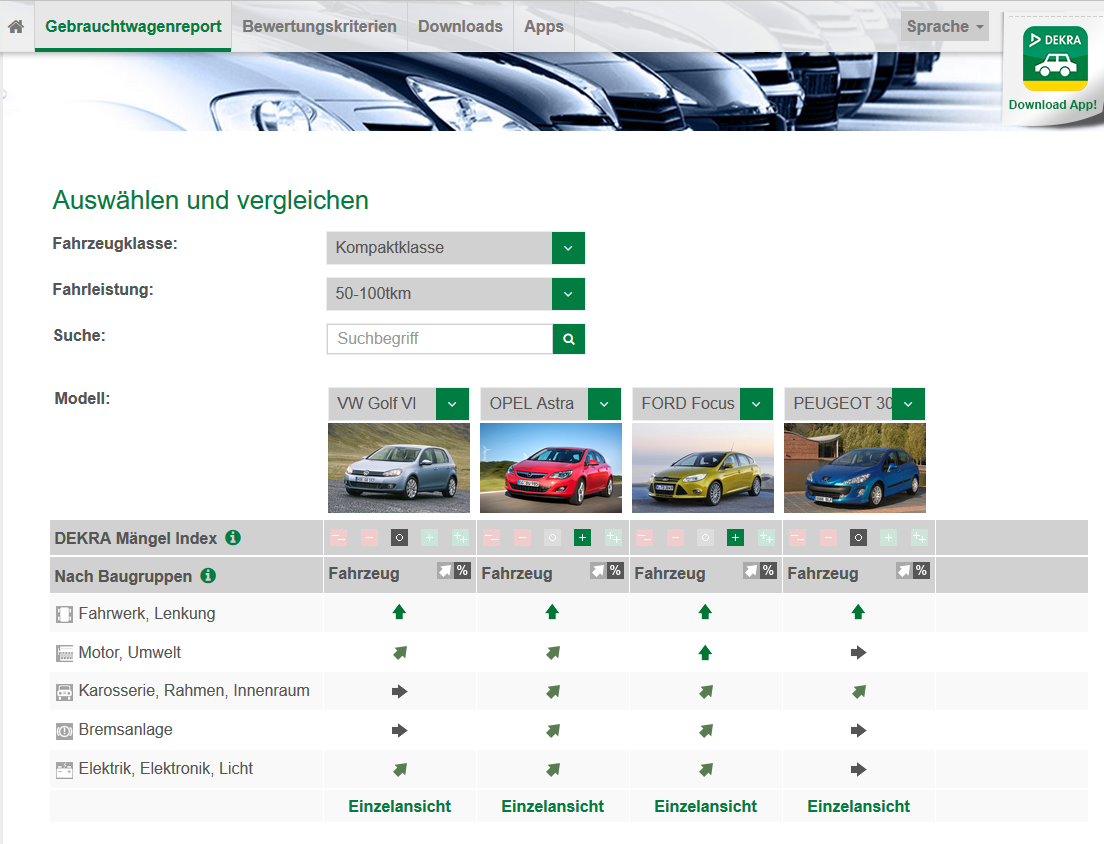
Task: Switch to the Bewertungskriterien tab
Action: pyautogui.click(x=318, y=25)
